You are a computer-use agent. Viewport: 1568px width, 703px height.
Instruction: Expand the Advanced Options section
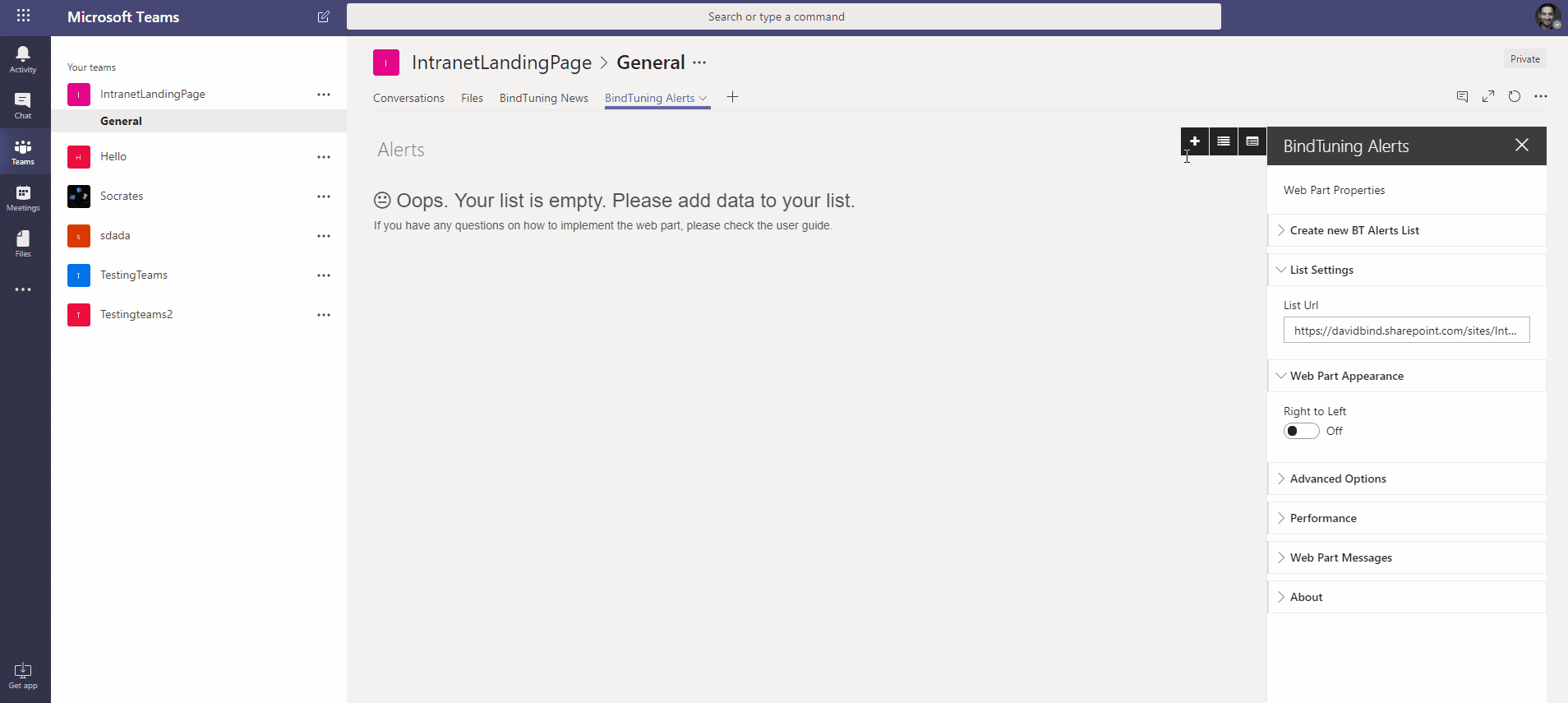pyautogui.click(x=1407, y=479)
